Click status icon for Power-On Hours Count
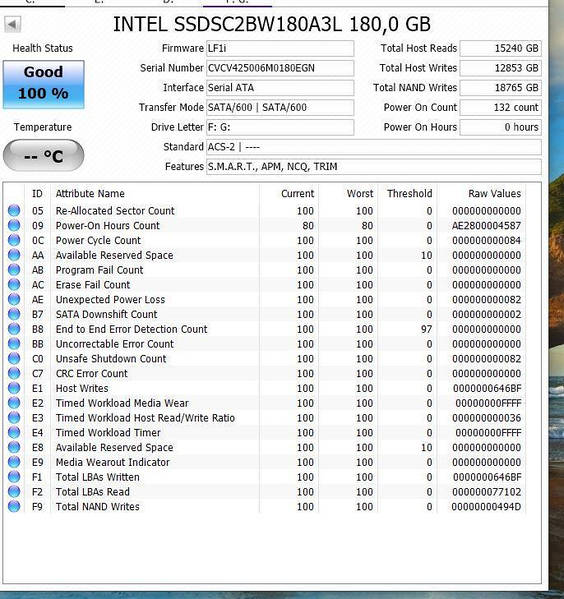This screenshot has width=564, height=599. pyautogui.click(x=14, y=225)
